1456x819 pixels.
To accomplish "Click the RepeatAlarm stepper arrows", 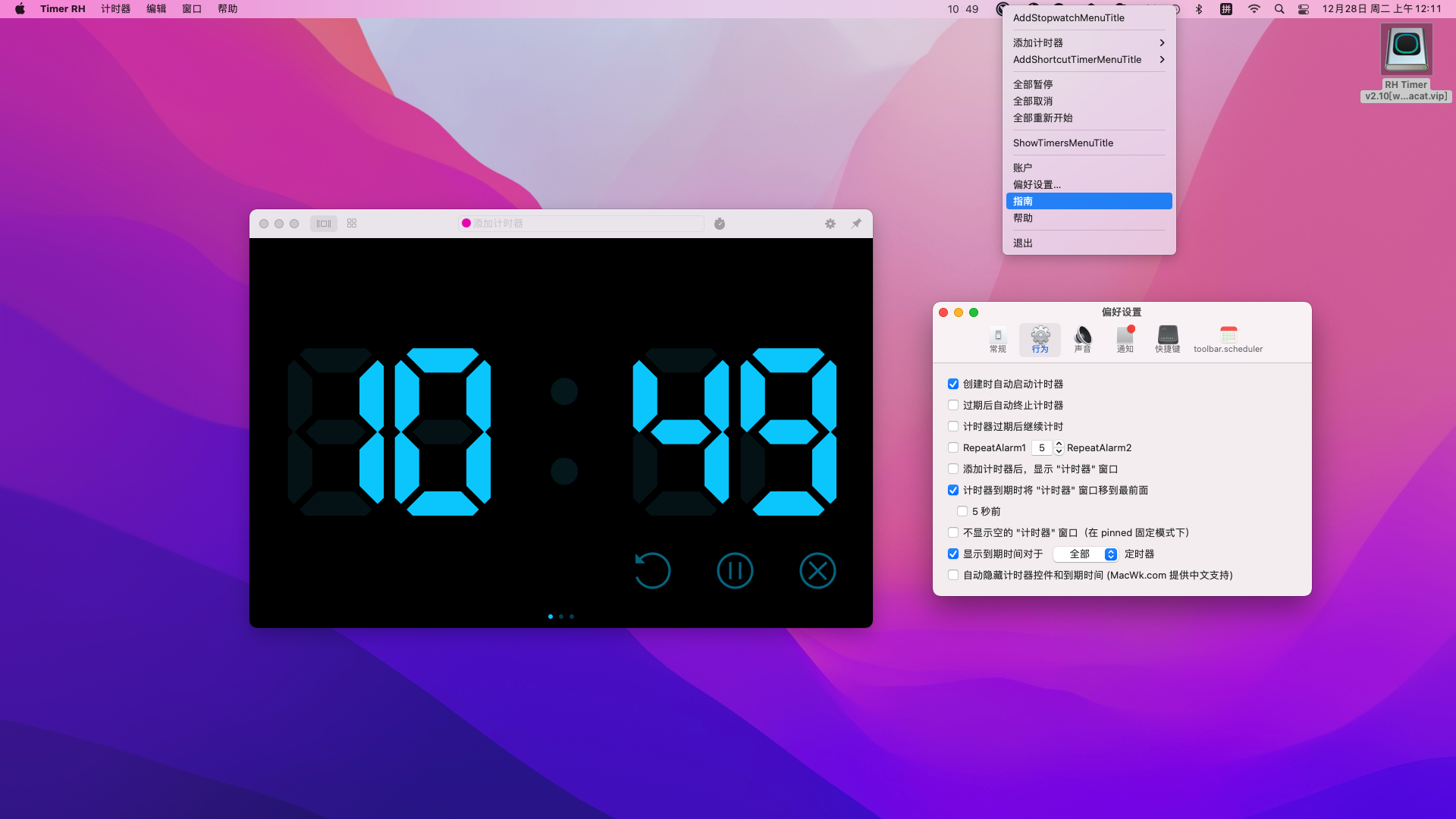I will tap(1059, 448).
